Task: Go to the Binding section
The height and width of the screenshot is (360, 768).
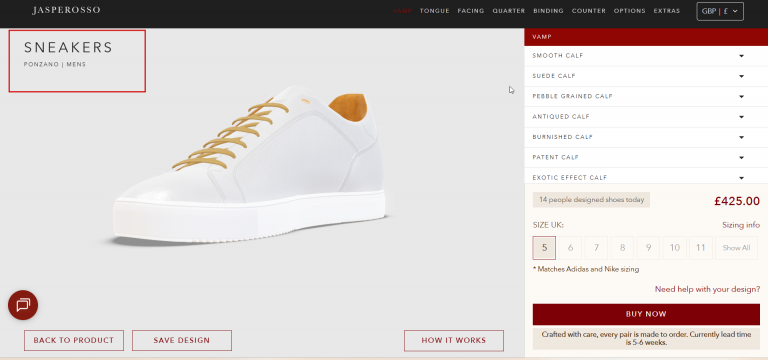Action: (x=549, y=11)
